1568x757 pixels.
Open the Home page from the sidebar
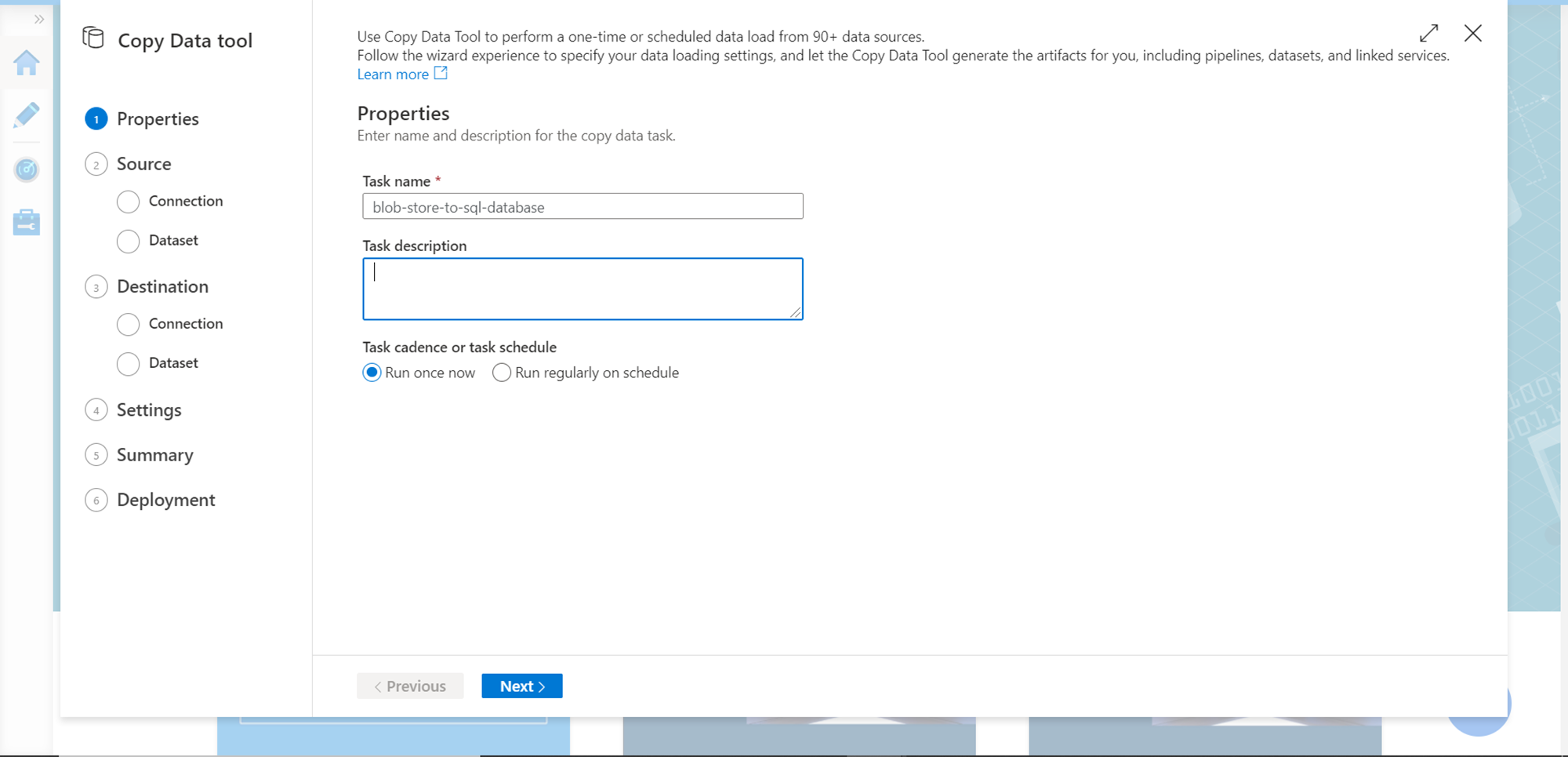(26, 64)
